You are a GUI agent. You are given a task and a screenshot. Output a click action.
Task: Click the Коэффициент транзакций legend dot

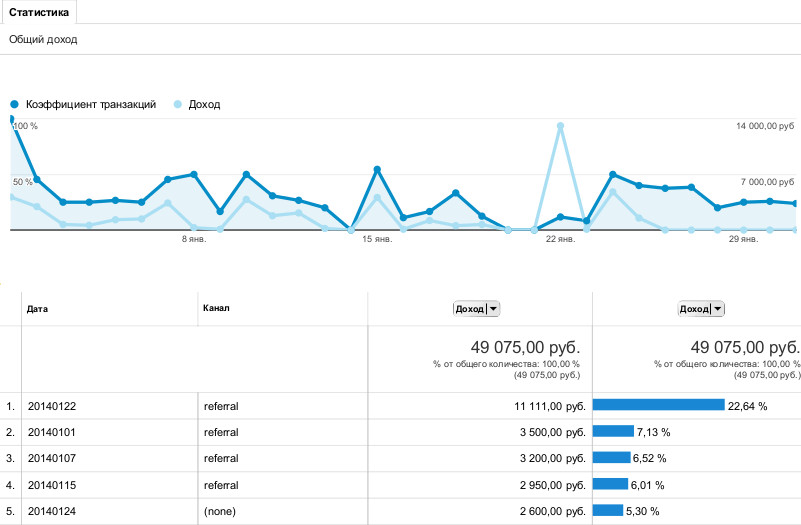pyautogui.click(x=14, y=104)
